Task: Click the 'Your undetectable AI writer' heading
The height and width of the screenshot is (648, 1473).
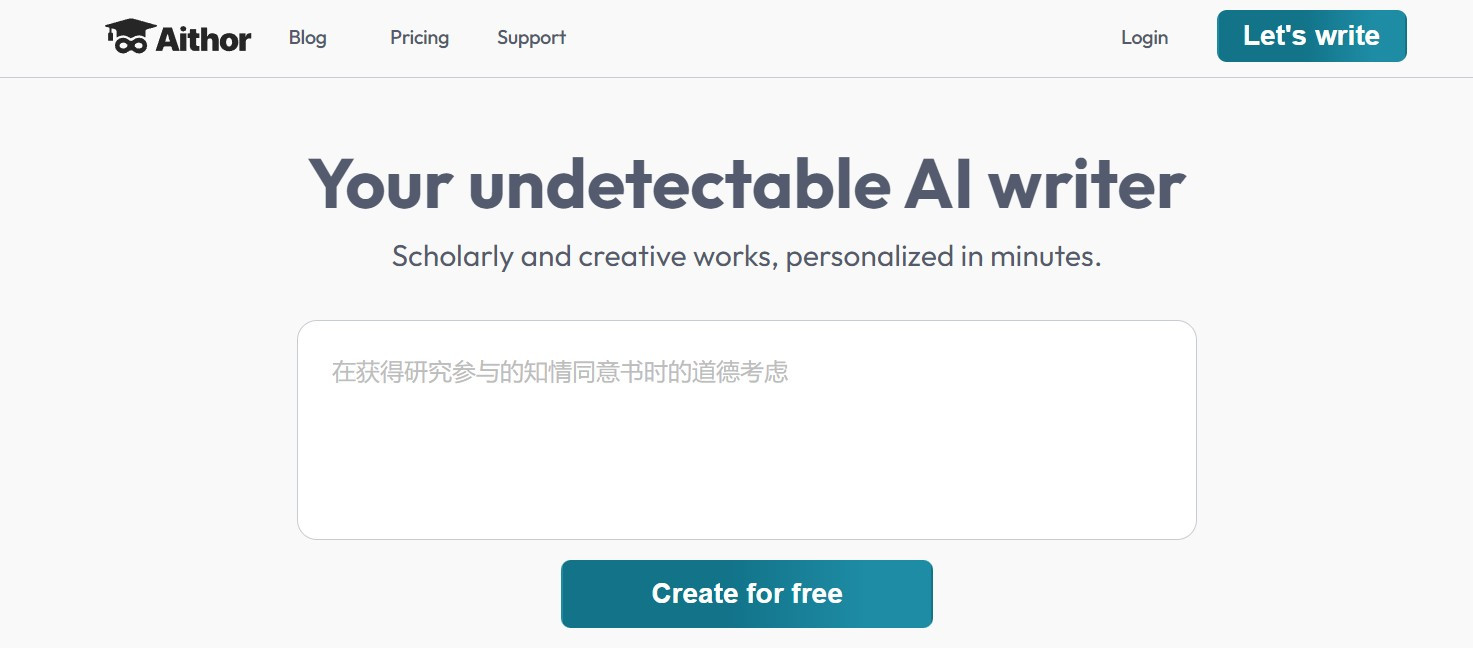Action: pyautogui.click(x=746, y=184)
